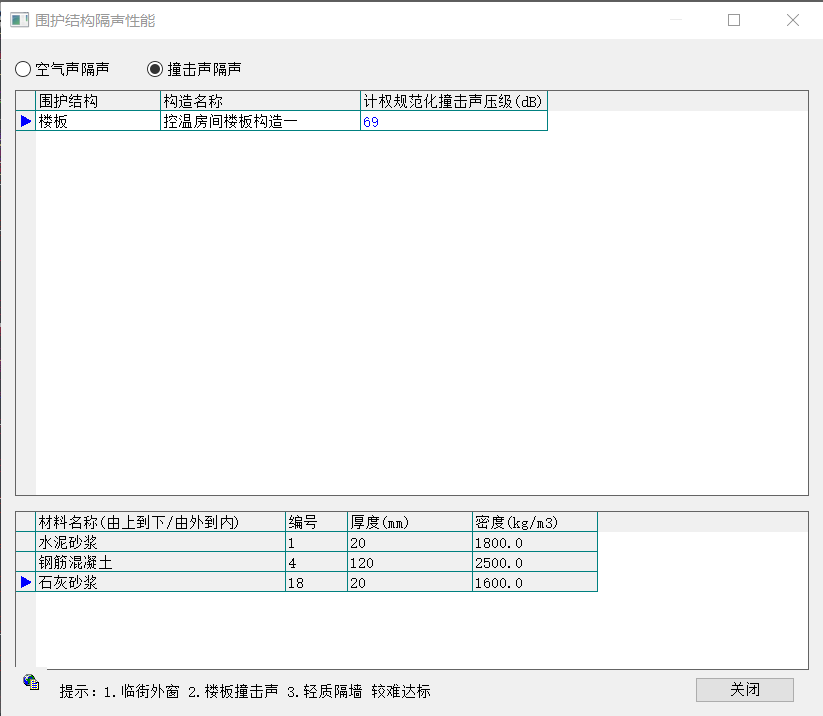This screenshot has width=823, height=716.
Task: Click the 编号 column header
Action: click(316, 522)
